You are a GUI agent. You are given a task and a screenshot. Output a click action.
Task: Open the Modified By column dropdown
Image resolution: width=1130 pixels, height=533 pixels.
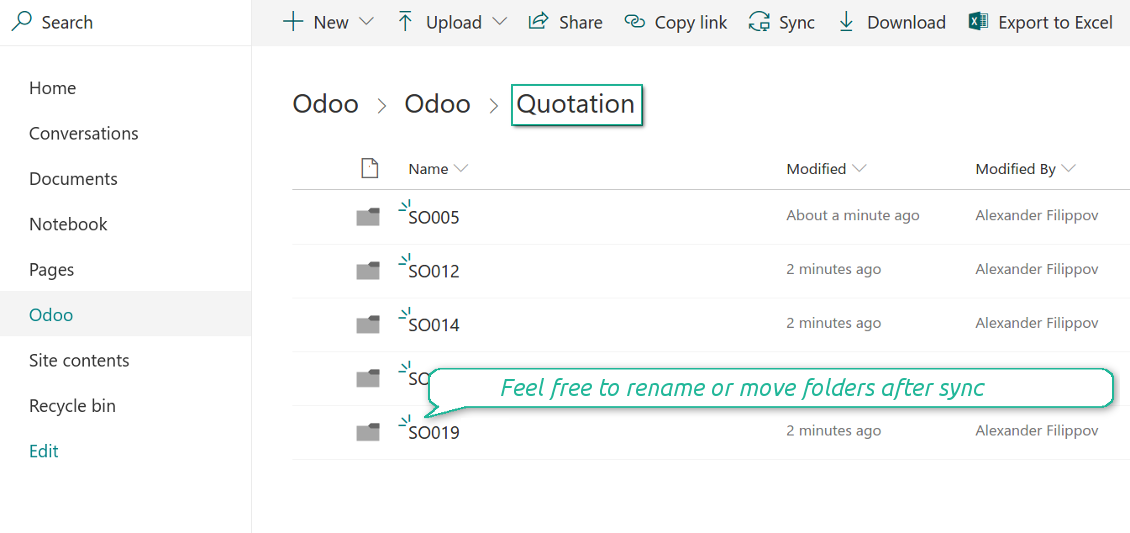point(1068,169)
